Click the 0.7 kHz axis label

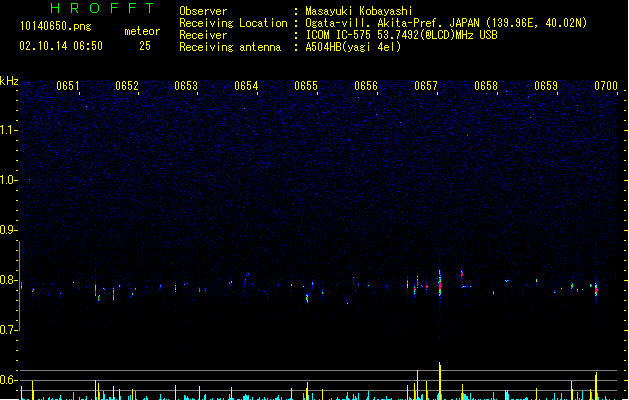tap(8, 330)
